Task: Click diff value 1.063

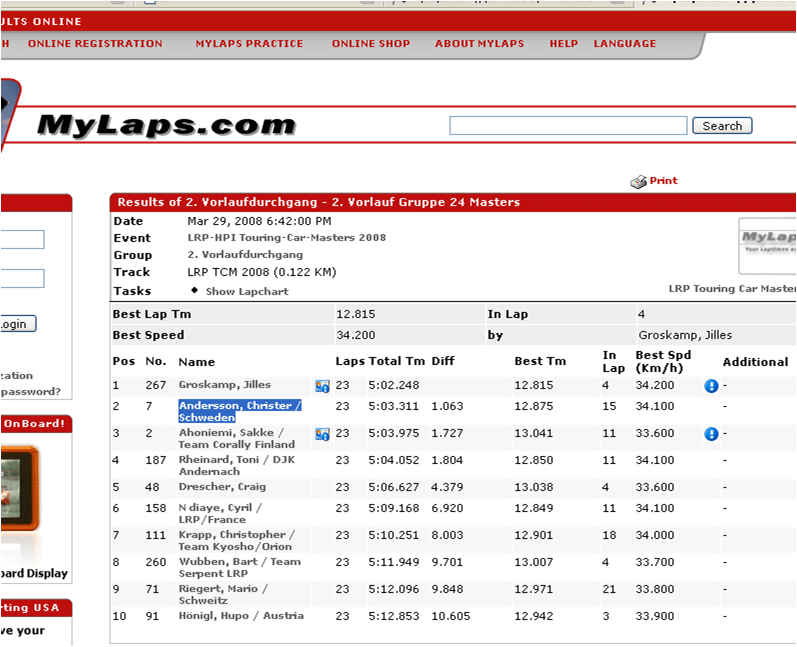Action: (447, 406)
